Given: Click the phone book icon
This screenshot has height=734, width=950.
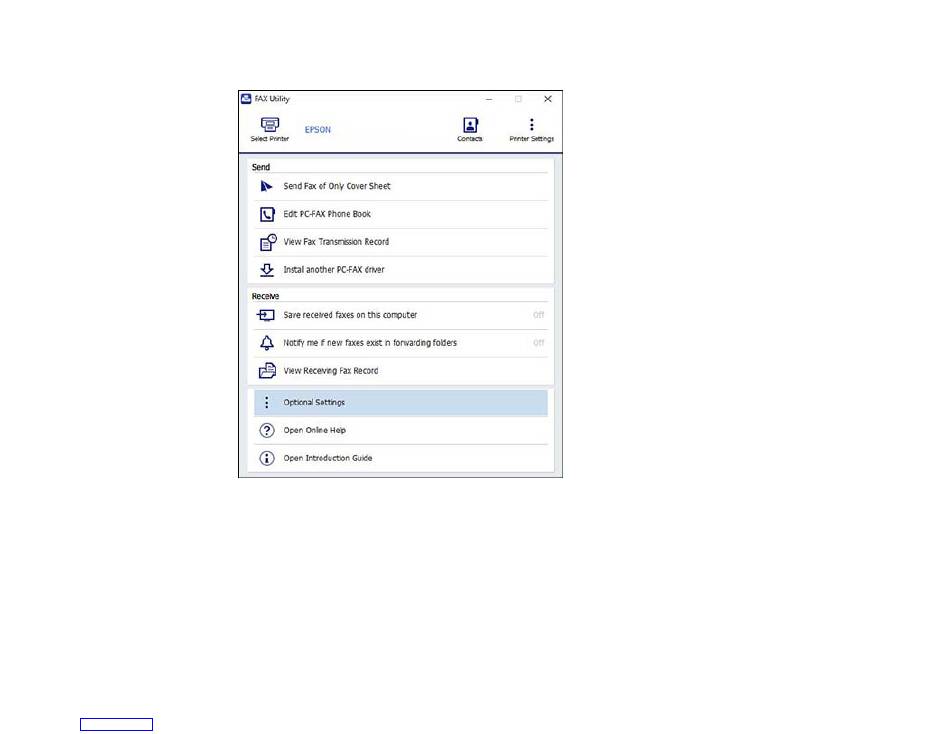Looking at the screenshot, I should tap(267, 214).
